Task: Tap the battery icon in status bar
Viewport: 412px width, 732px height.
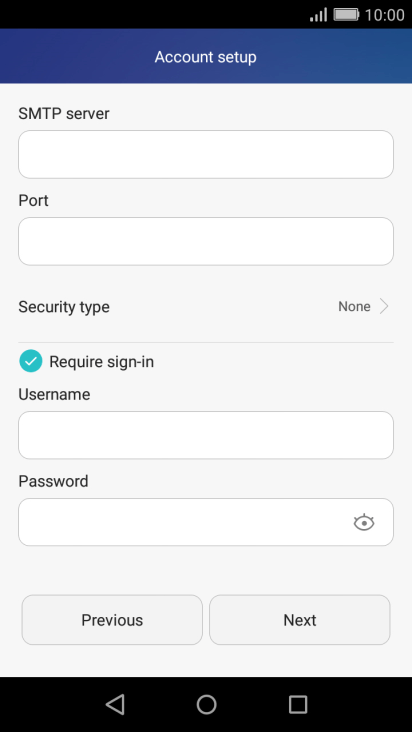Action: (x=346, y=15)
